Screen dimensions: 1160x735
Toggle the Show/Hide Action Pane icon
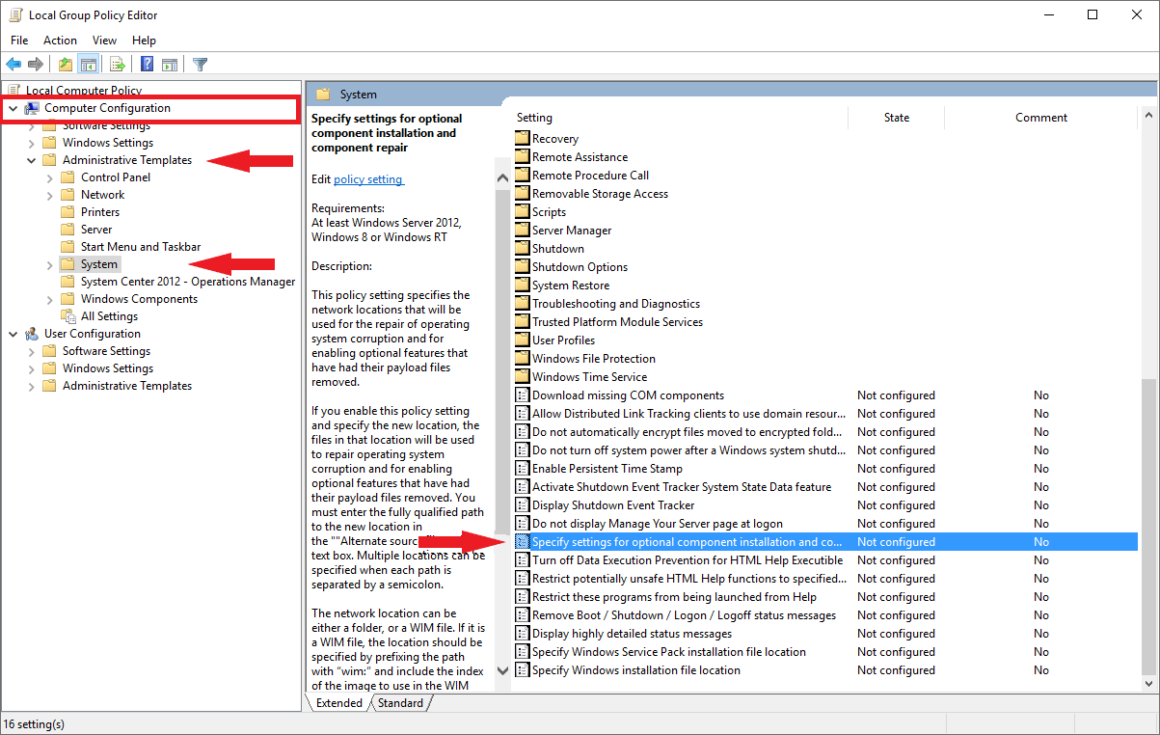tap(169, 63)
